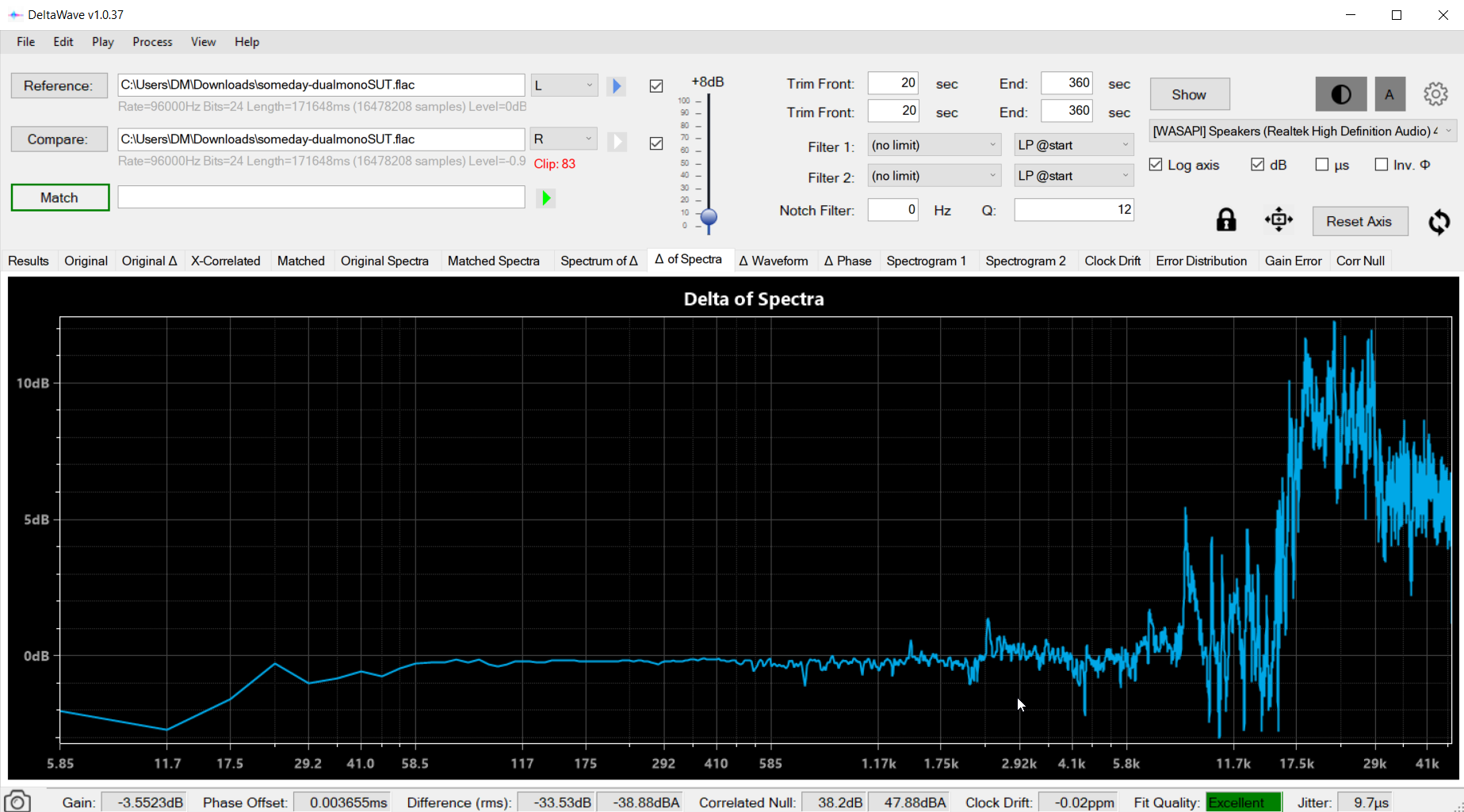Screen dimensions: 1464x812
Task: Click the Notch Filter Q field
Action: (1074, 210)
